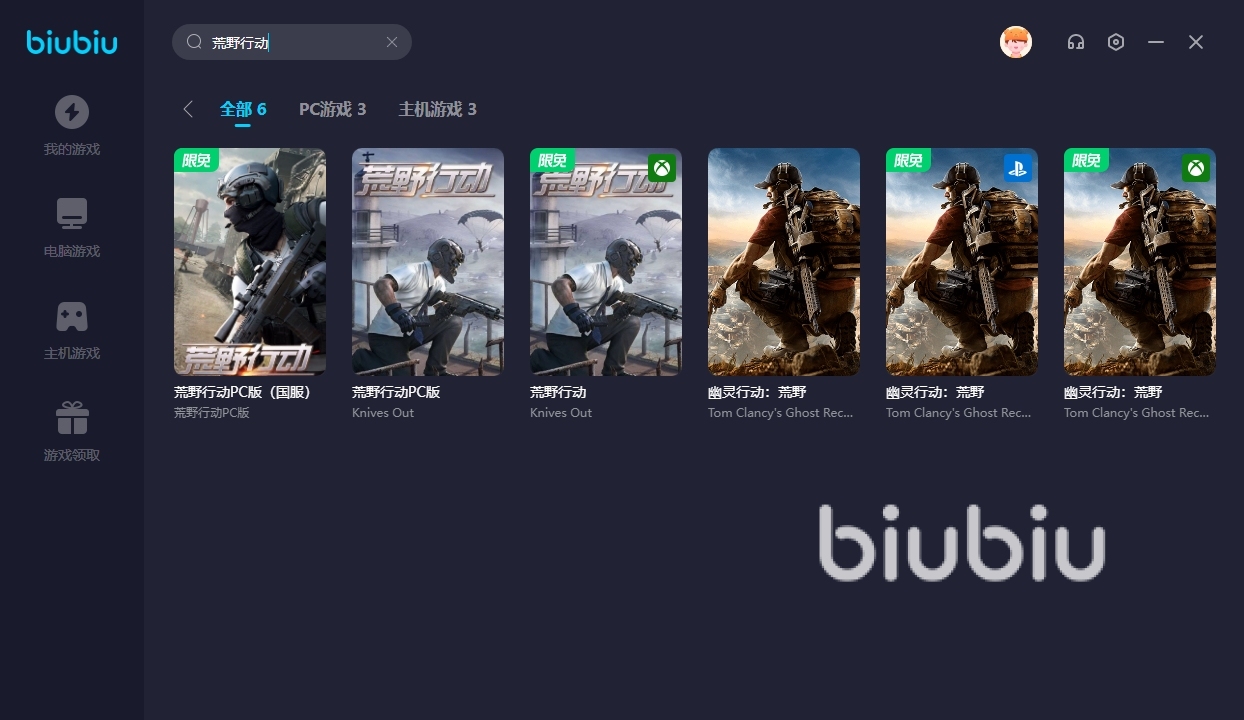The image size is (1244, 720).
Task: Click the headset customer support icon
Action: pos(1076,42)
